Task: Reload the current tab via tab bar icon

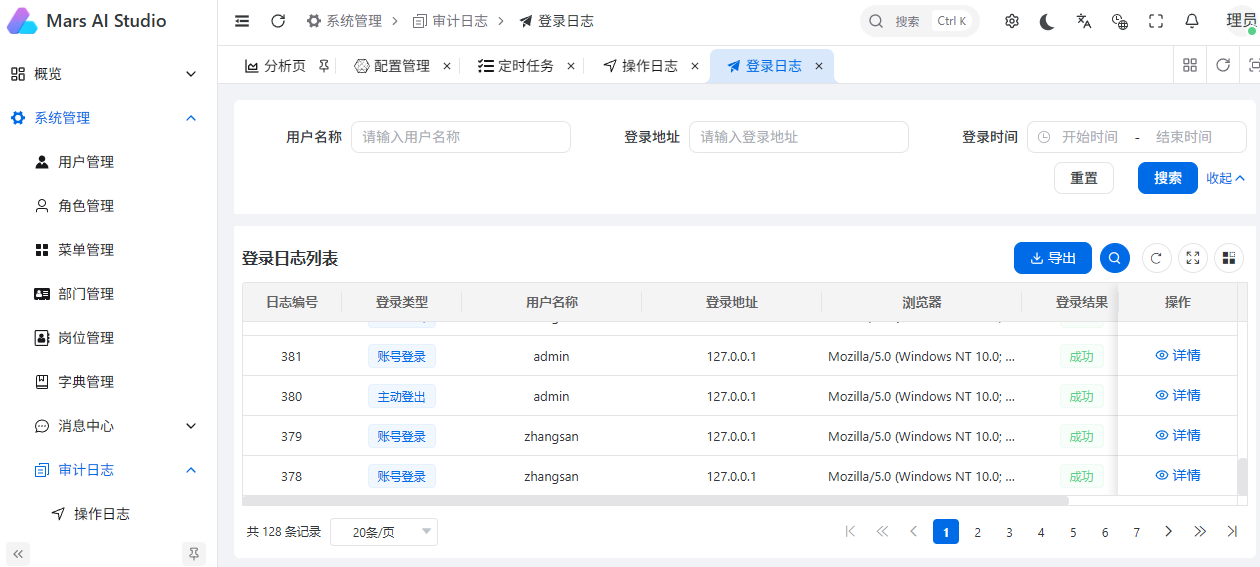Action: [x=1223, y=65]
